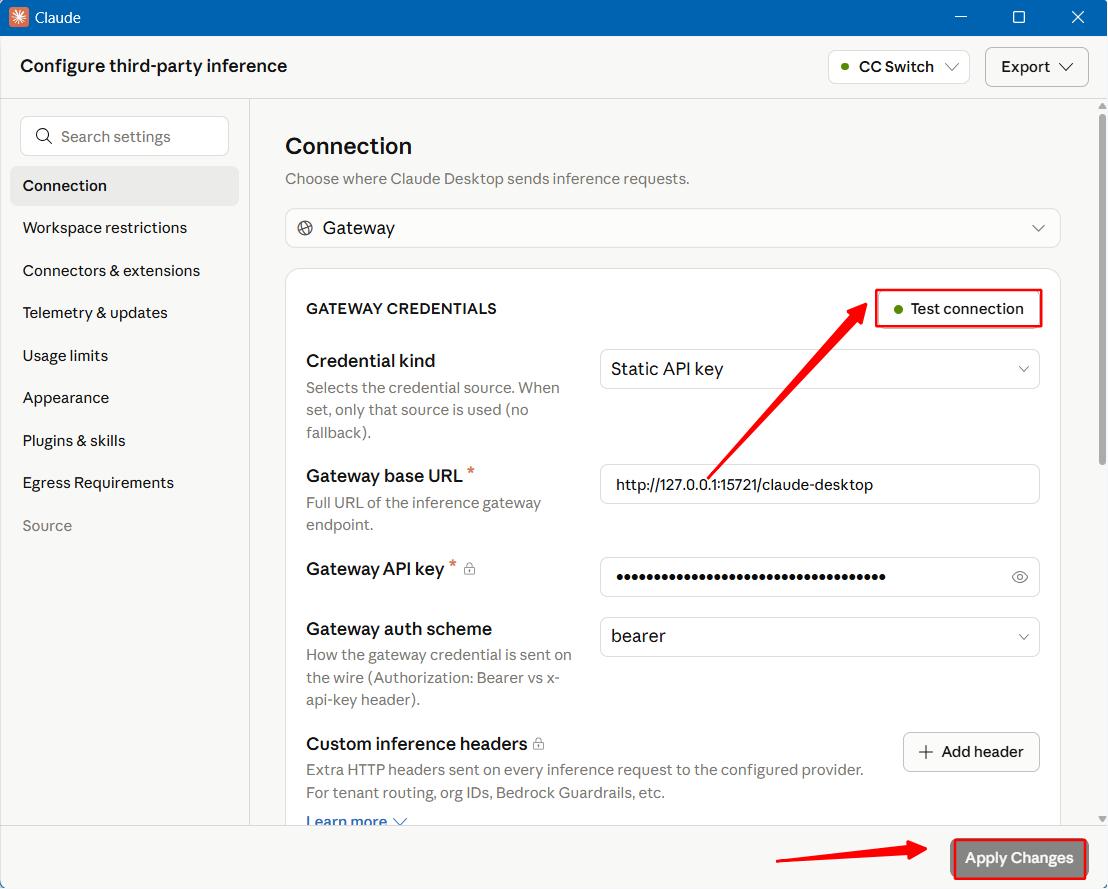1108x889 pixels.
Task: Open the CC Switch profile dropdown
Action: [899, 66]
